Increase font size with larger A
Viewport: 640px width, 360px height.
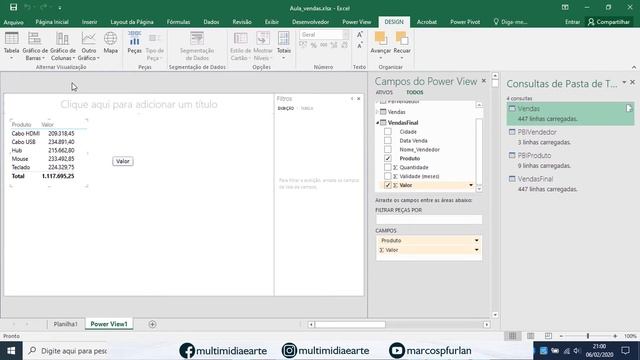pyautogui.click(x=360, y=35)
